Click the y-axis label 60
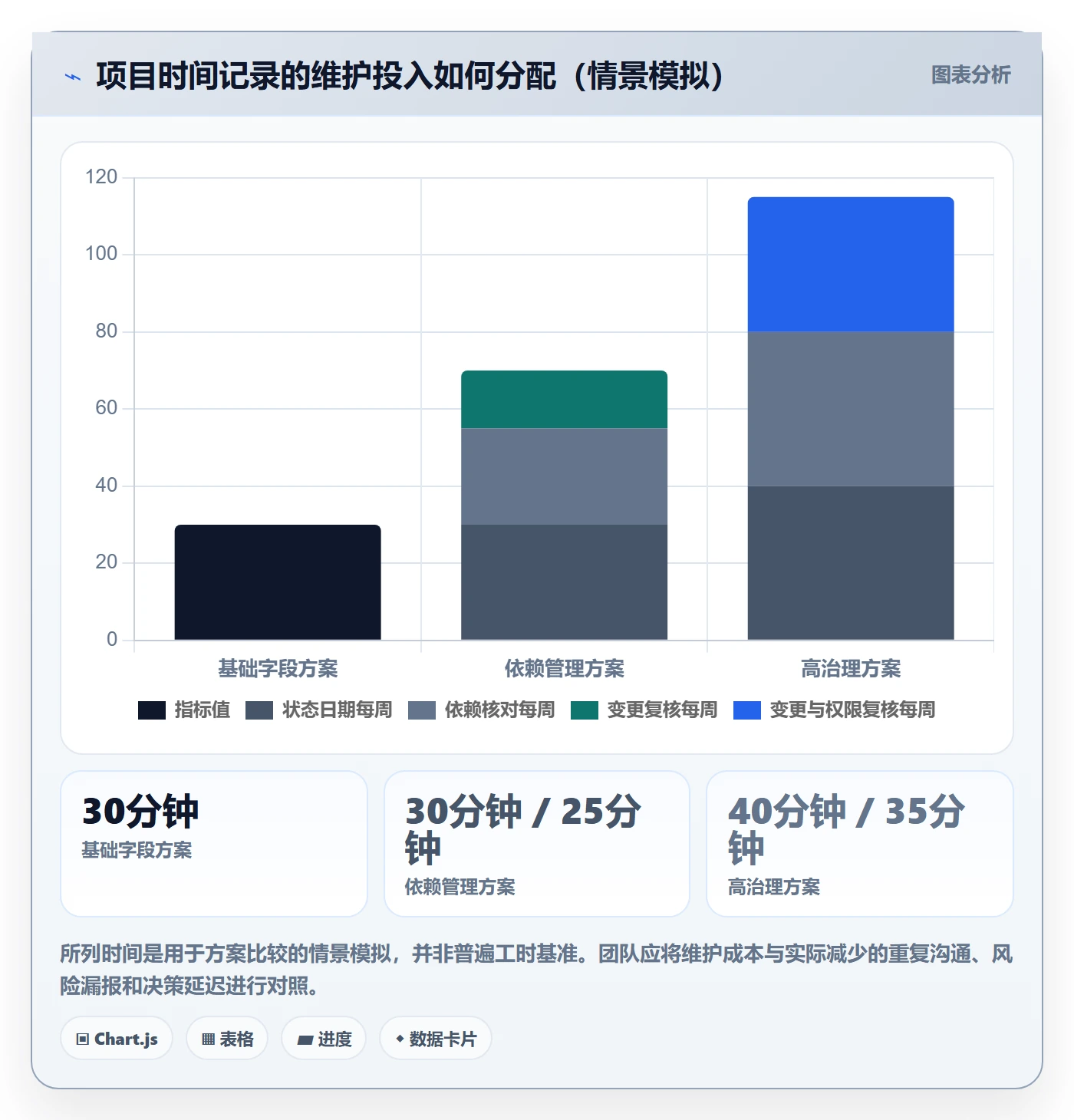Viewport: 1074px width, 1120px height. (107, 408)
